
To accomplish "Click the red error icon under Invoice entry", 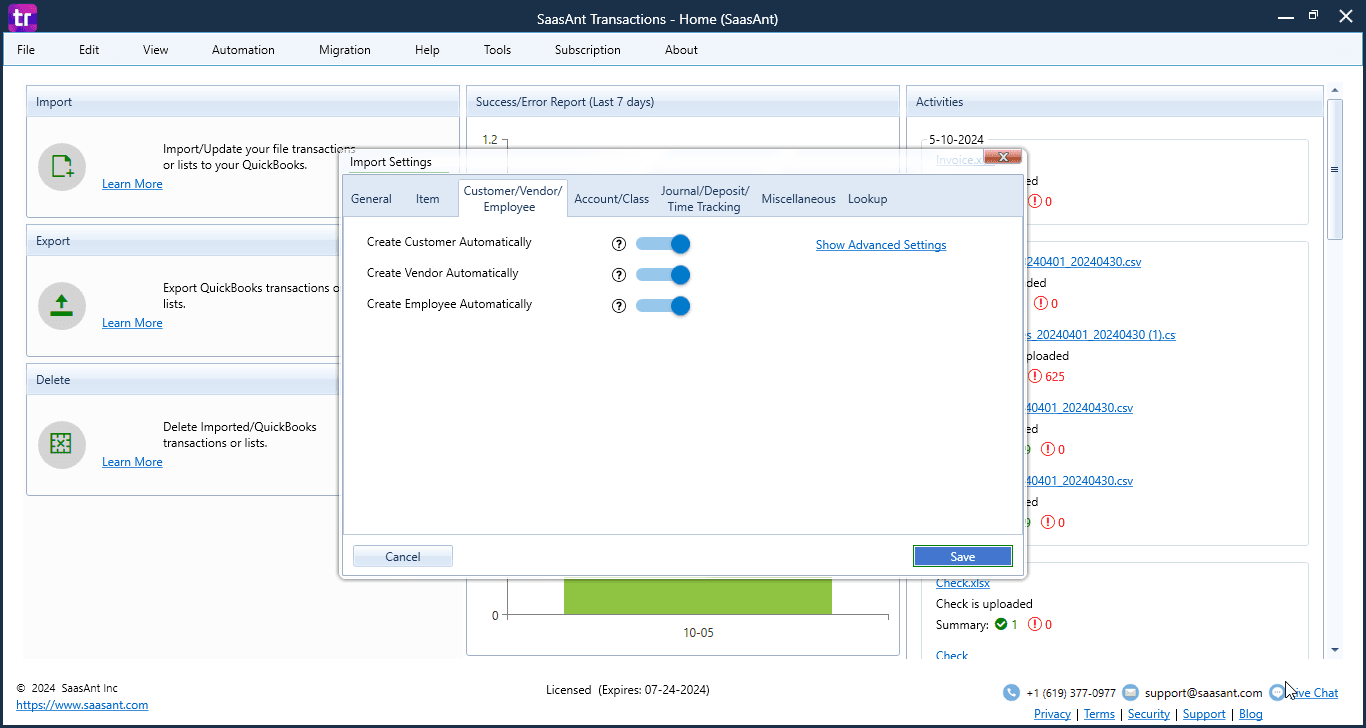I will click(x=1035, y=201).
